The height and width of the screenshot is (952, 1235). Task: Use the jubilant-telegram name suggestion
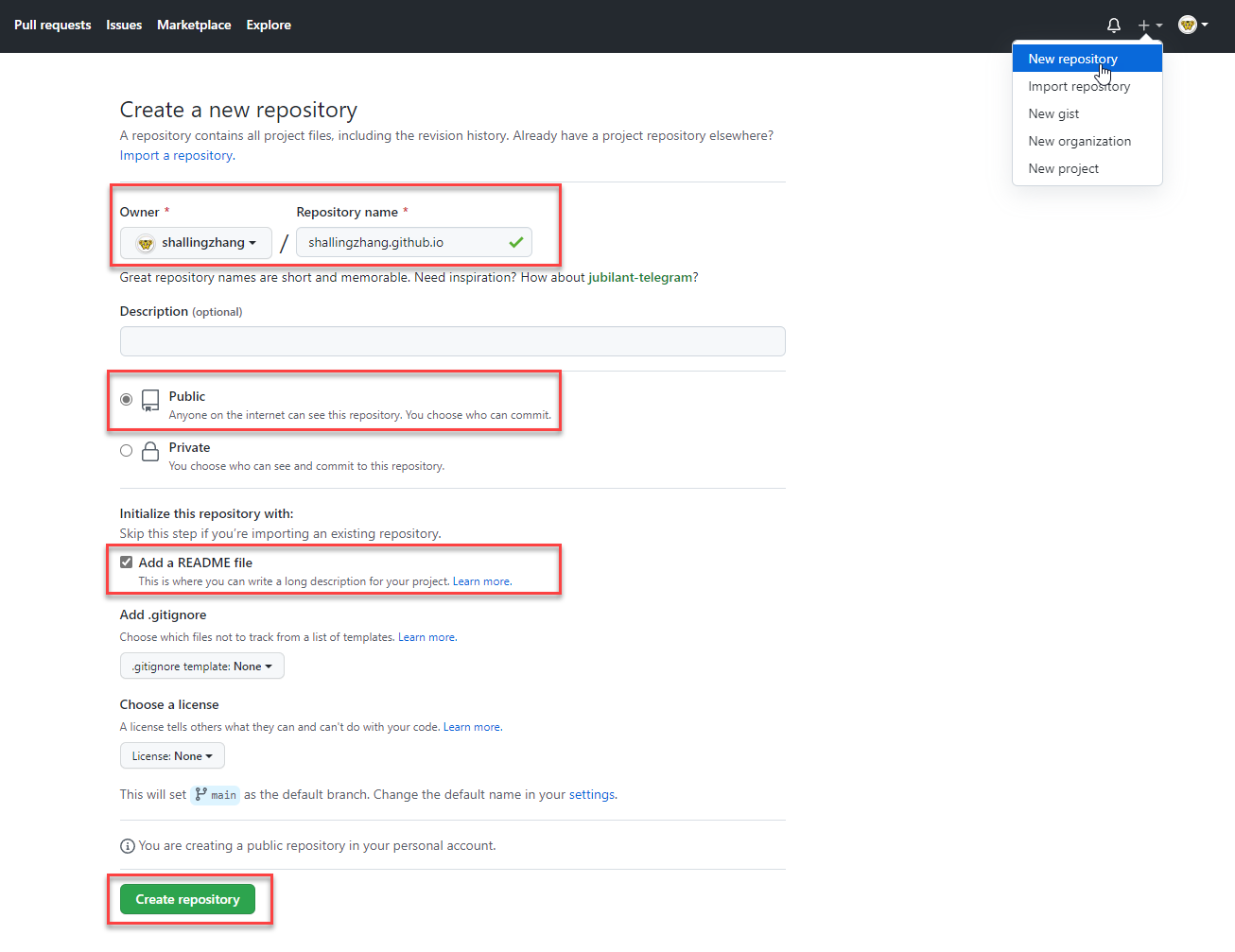(x=640, y=278)
